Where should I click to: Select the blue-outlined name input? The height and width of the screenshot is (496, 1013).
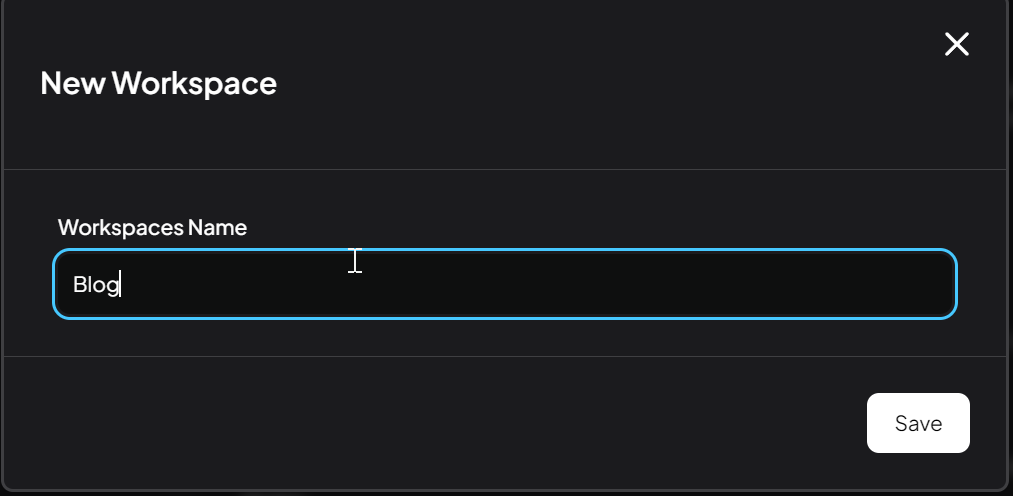click(x=505, y=284)
